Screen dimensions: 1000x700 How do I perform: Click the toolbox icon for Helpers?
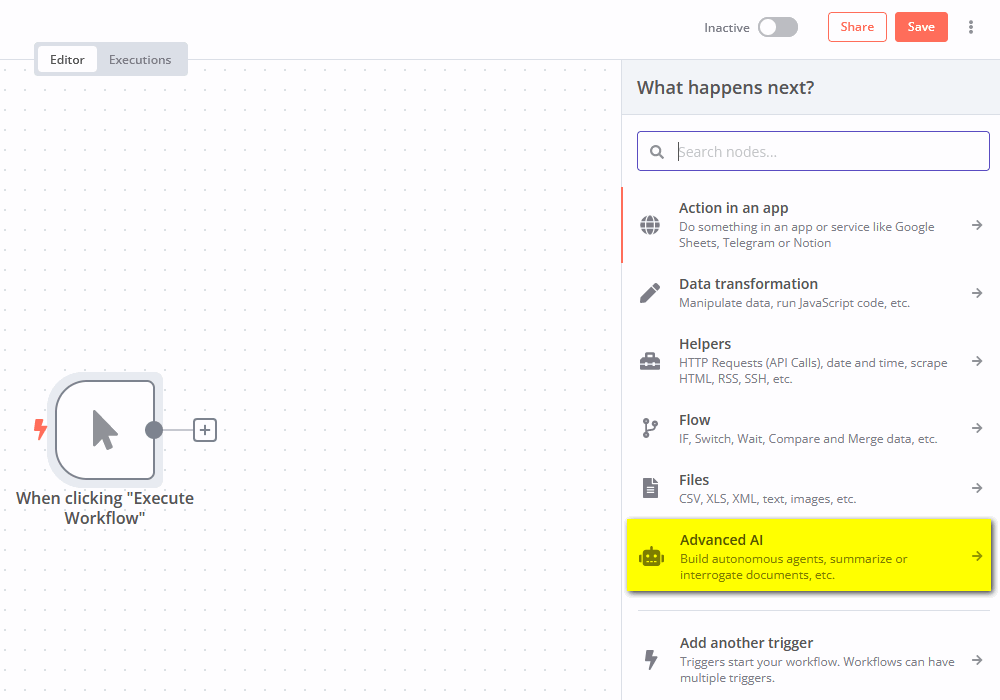[x=650, y=362]
